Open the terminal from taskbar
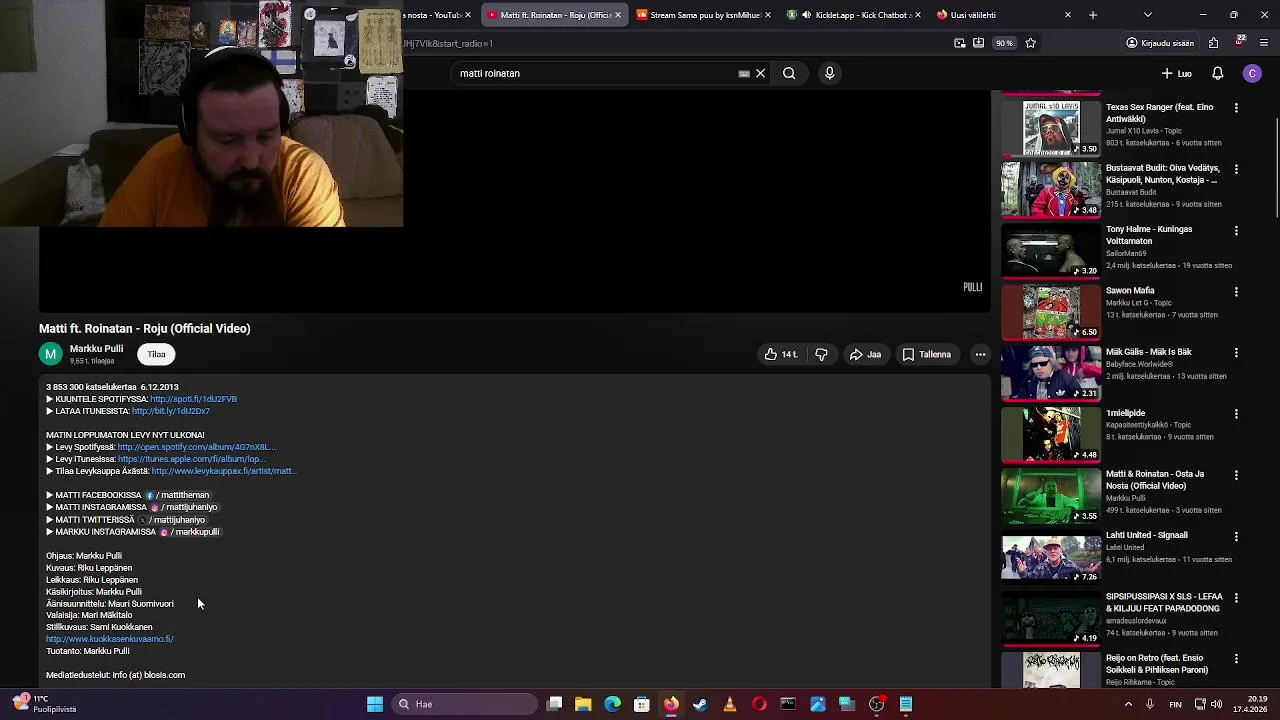Viewport: 1280px width, 720px height. pyautogui.click(x=788, y=704)
